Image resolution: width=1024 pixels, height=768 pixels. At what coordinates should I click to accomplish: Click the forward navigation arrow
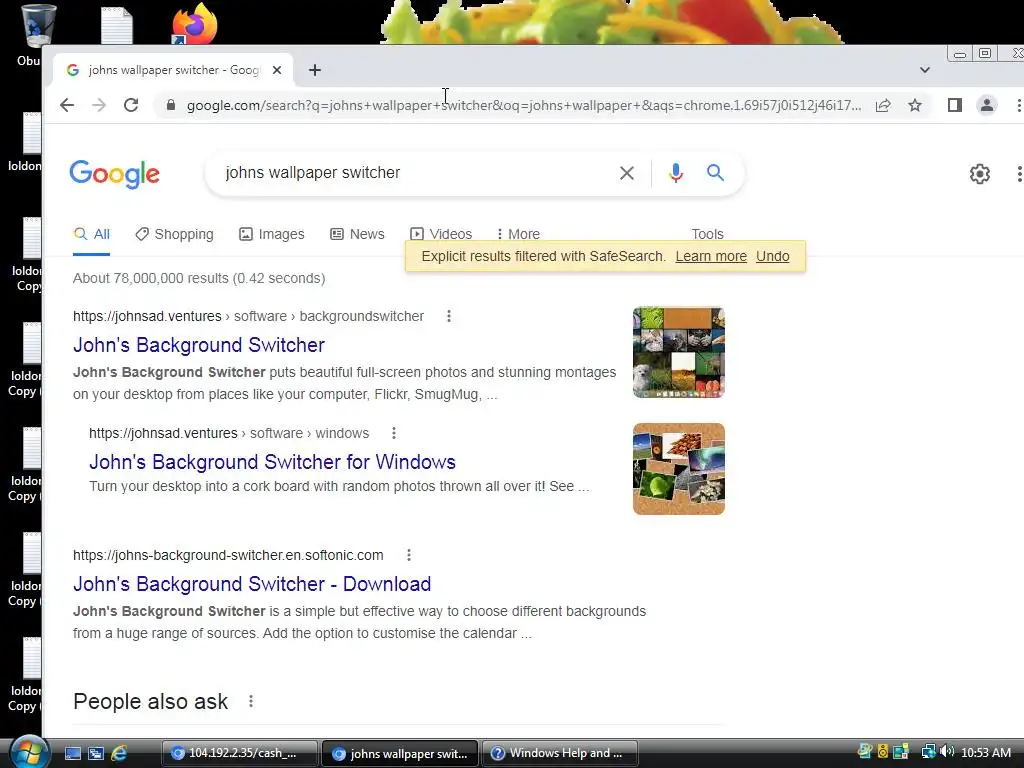[x=99, y=105]
